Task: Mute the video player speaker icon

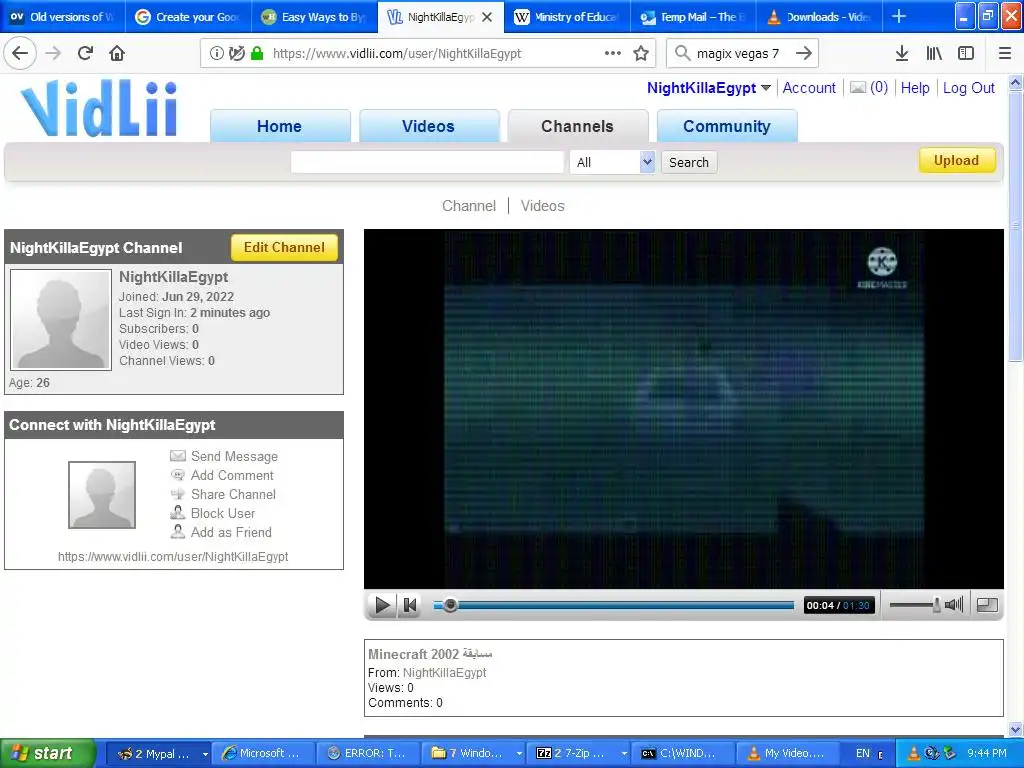Action: 954,605
